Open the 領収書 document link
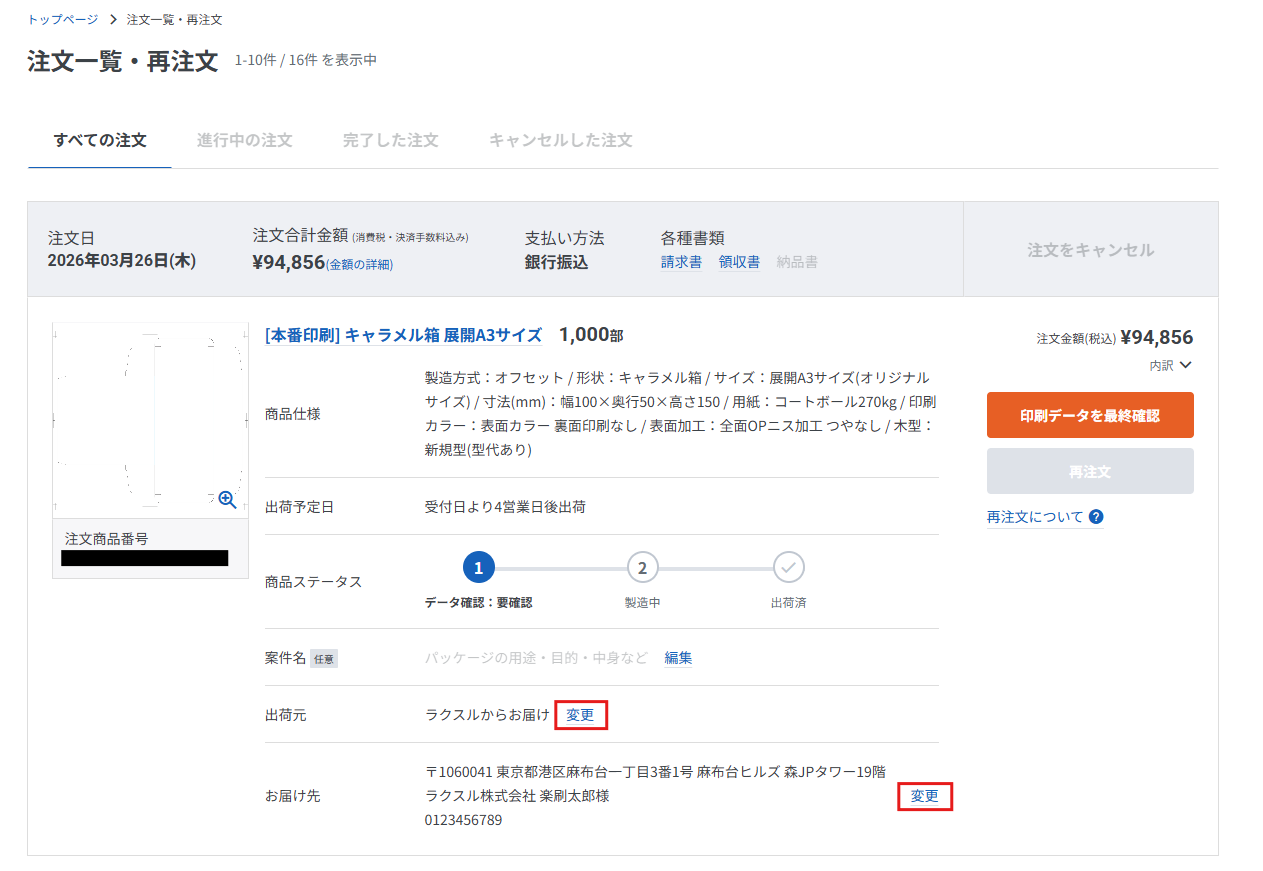The height and width of the screenshot is (871, 1263). (739, 262)
